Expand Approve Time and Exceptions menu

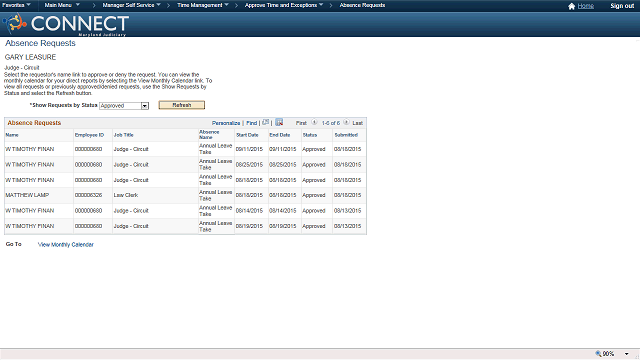(x=284, y=5)
